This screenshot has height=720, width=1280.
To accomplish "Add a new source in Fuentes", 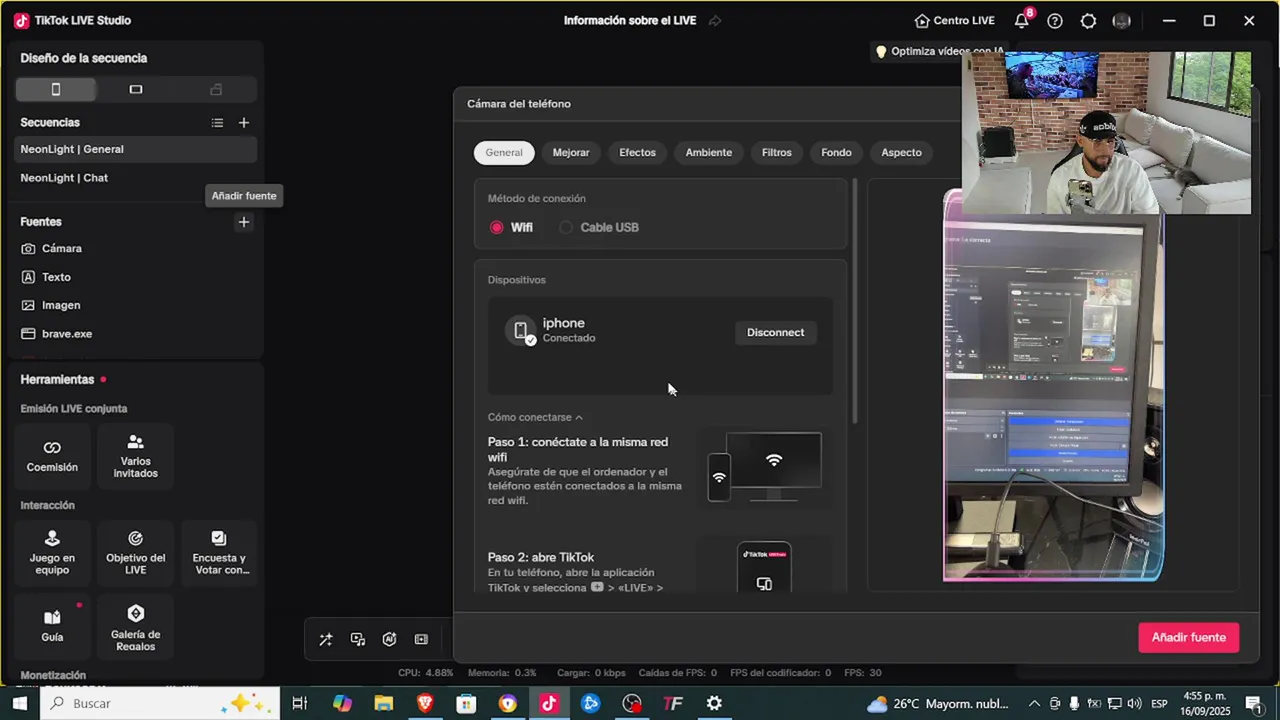I will click(x=243, y=222).
